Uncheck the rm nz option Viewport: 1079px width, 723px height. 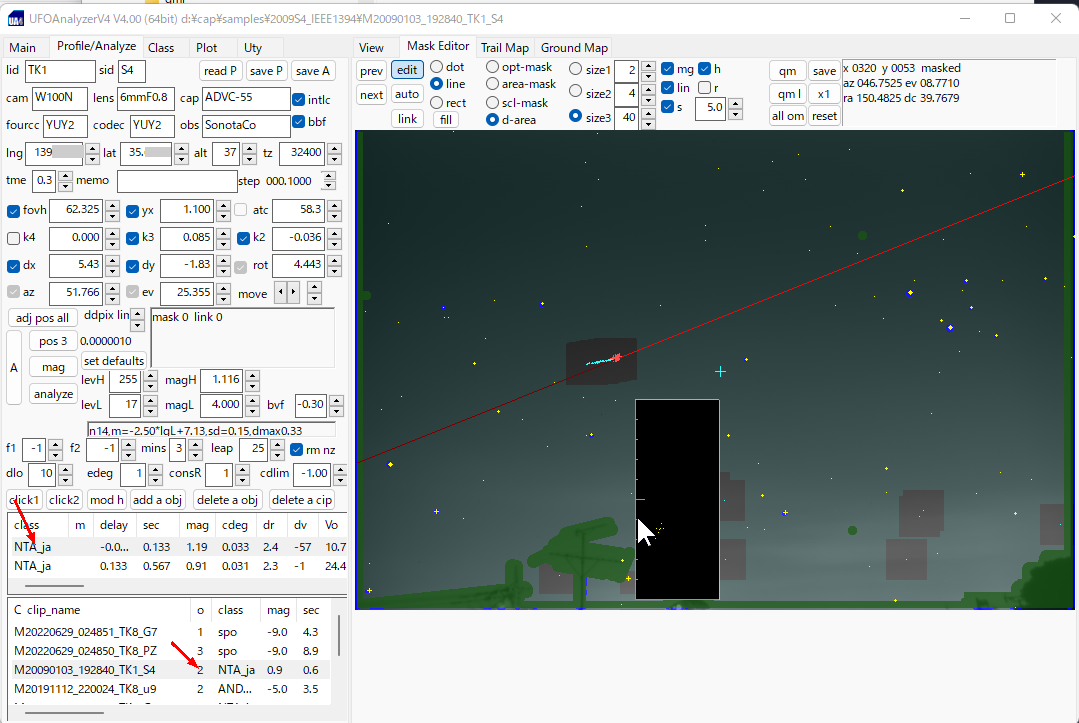296,450
